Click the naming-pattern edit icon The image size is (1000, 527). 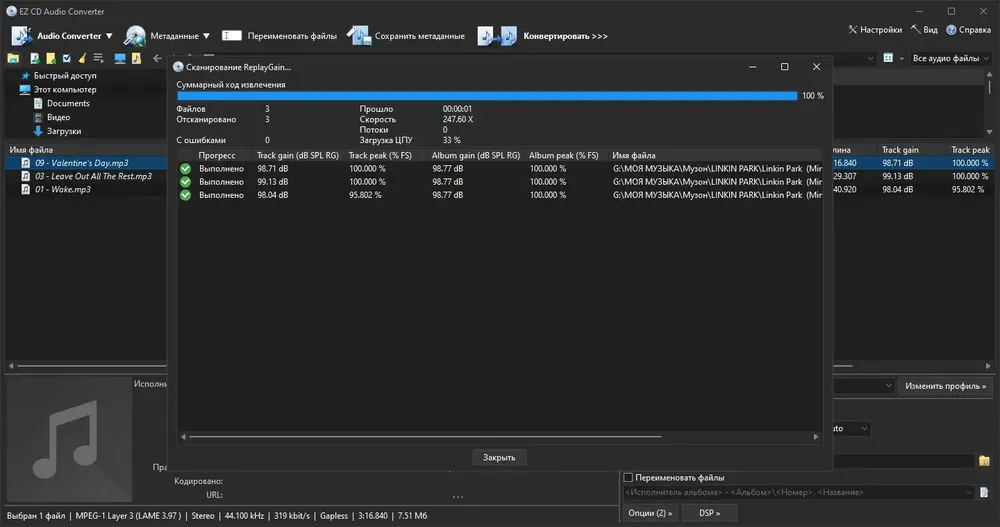tap(984, 492)
